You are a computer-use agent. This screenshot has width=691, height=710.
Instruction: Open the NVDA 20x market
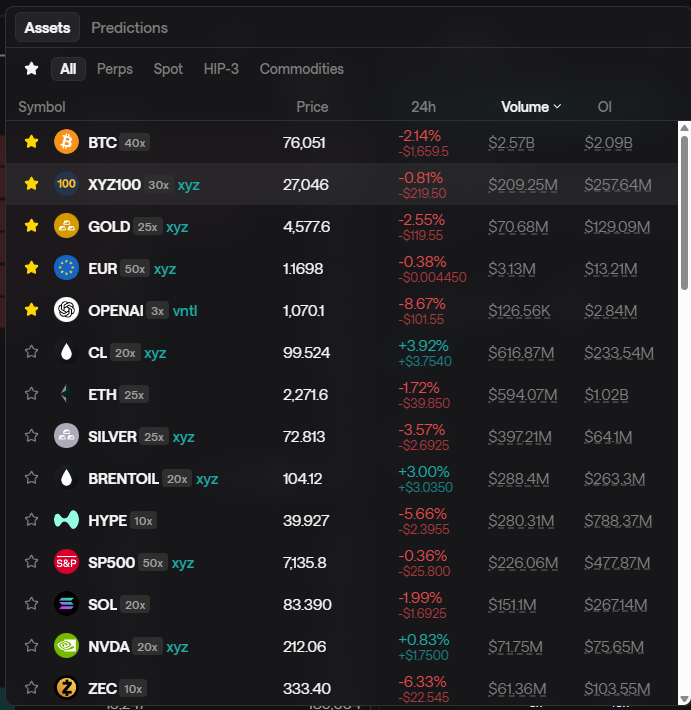[x=342, y=646]
